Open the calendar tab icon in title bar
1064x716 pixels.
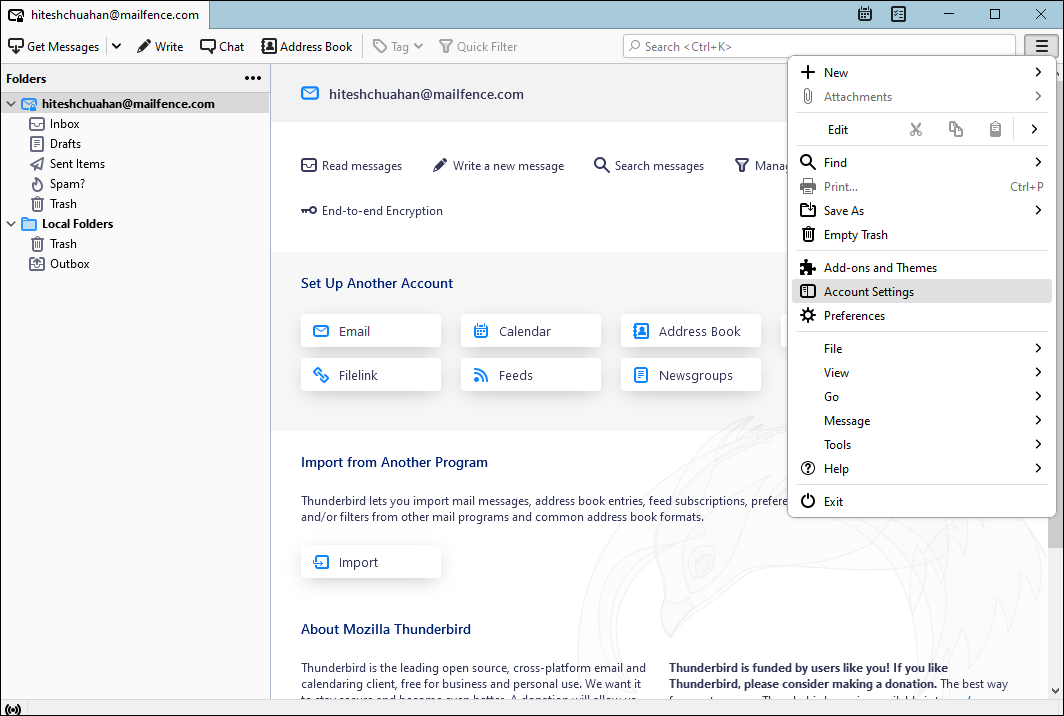pos(864,14)
